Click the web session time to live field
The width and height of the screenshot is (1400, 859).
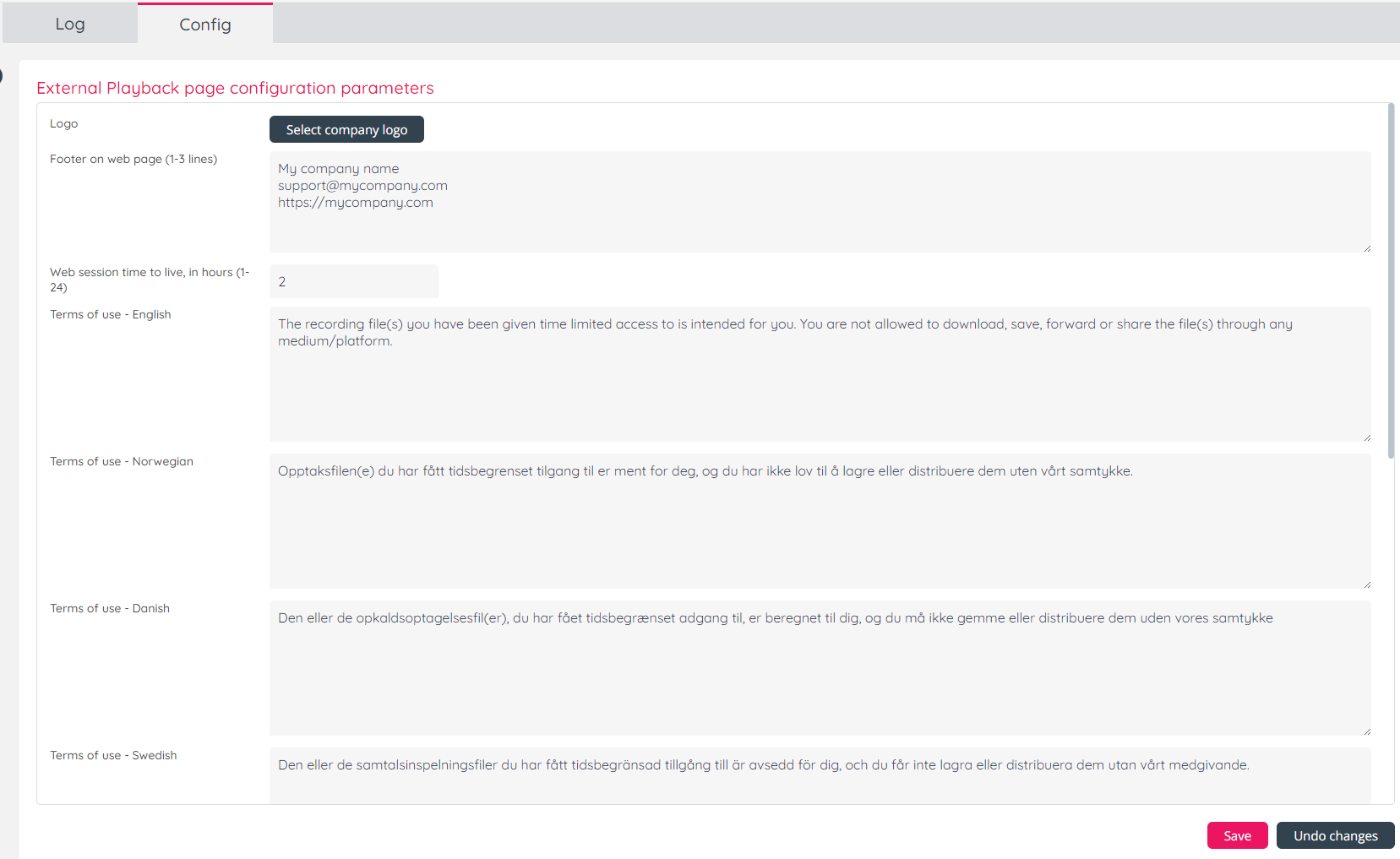point(353,281)
